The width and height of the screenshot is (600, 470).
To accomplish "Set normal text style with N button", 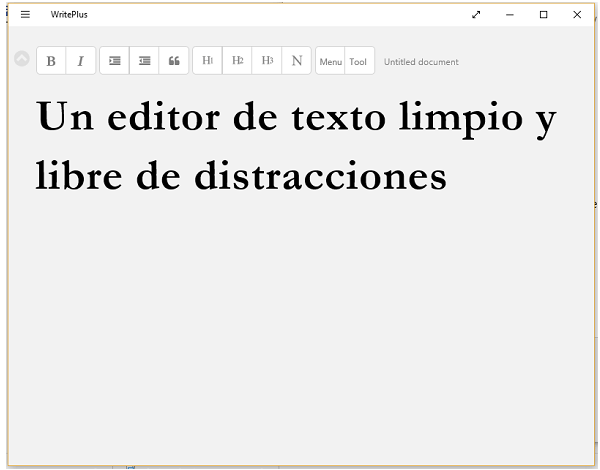I will [297, 60].
